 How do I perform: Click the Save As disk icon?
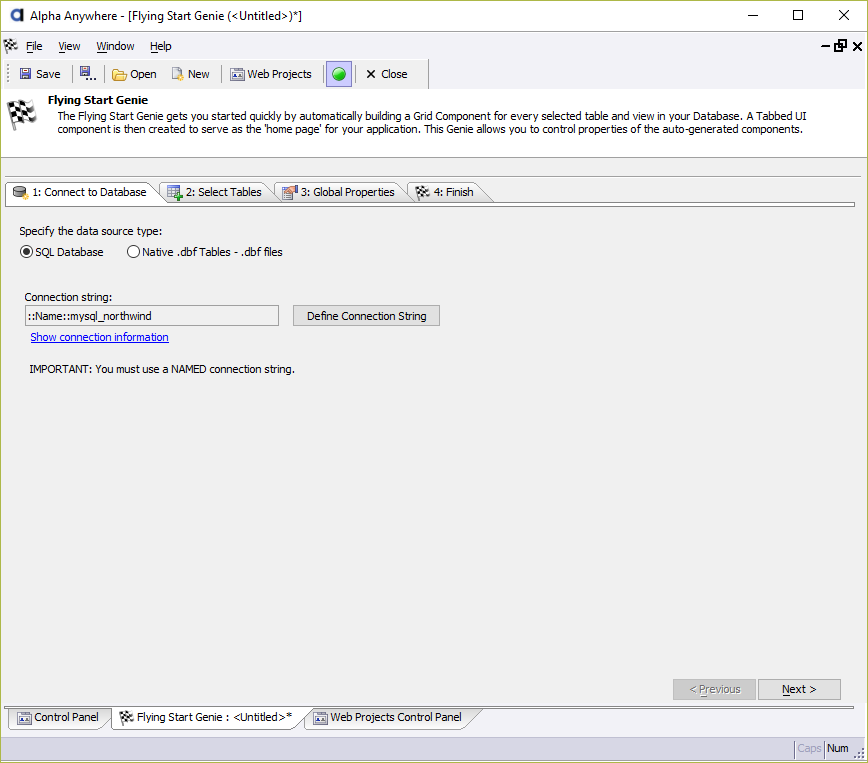87,74
